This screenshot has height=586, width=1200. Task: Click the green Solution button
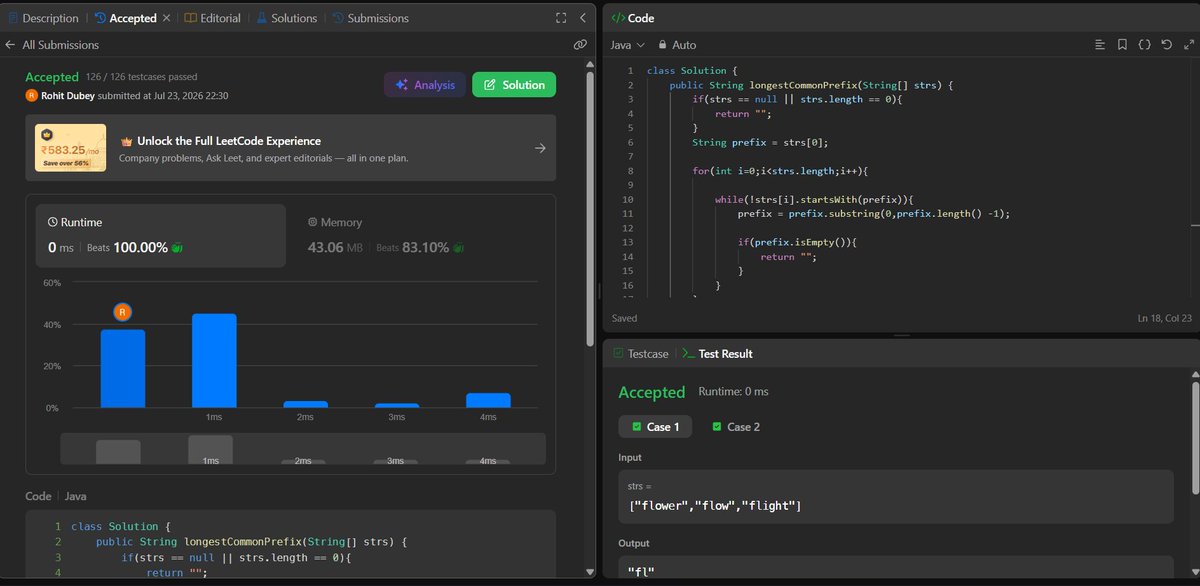pos(514,85)
